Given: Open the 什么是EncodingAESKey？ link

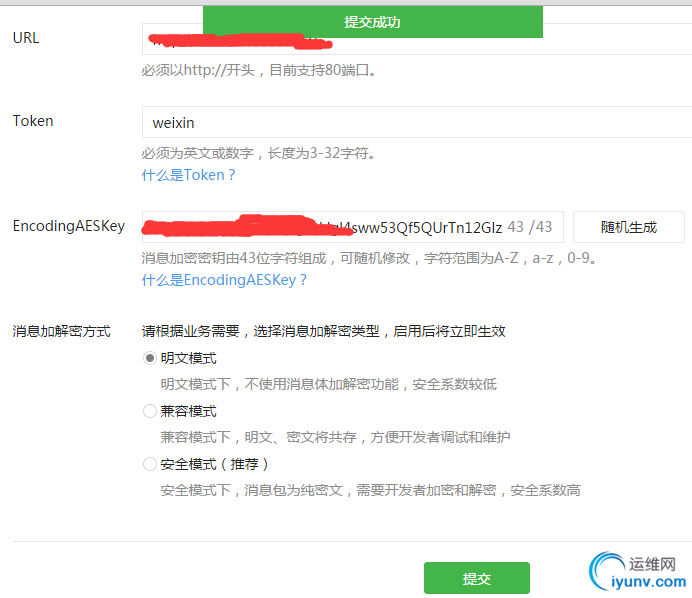Looking at the screenshot, I should pyautogui.click(x=224, y=280).
